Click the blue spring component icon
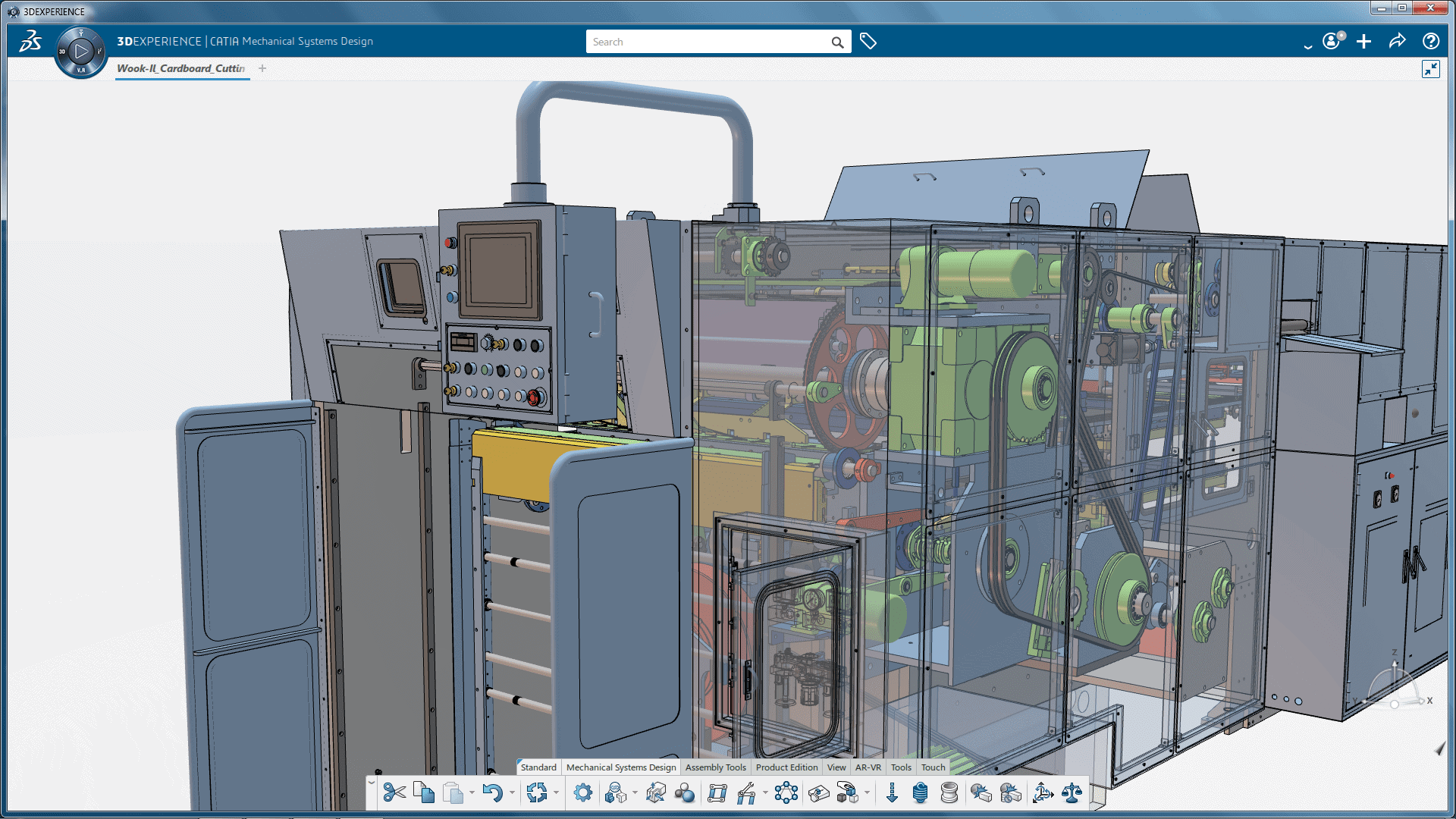The image size is (1456, 819). pyautogui.click(x=920, y=793)
